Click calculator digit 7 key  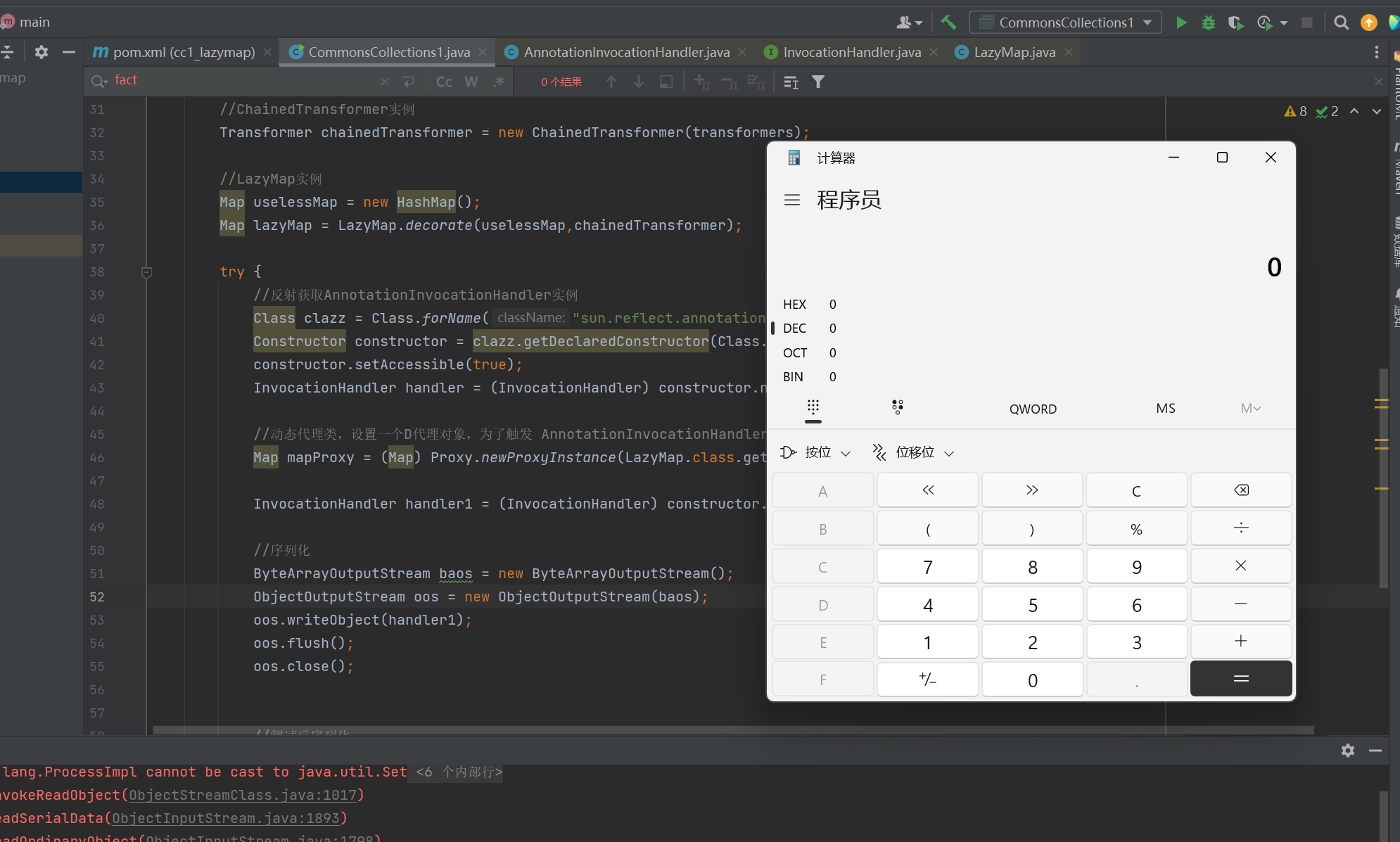tap(927, 566)
